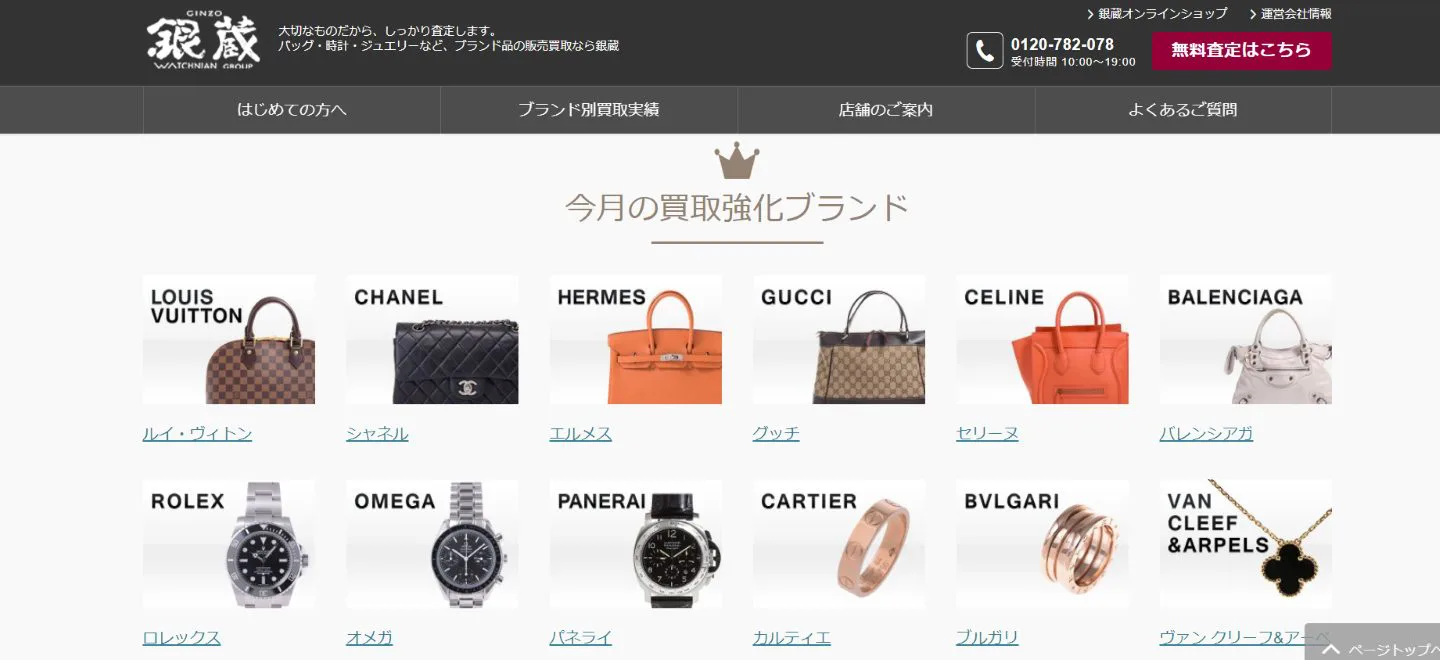Open the バレンシアガ text link
This screenshot has width=1440, height=660.
[x=1206, y=434]
